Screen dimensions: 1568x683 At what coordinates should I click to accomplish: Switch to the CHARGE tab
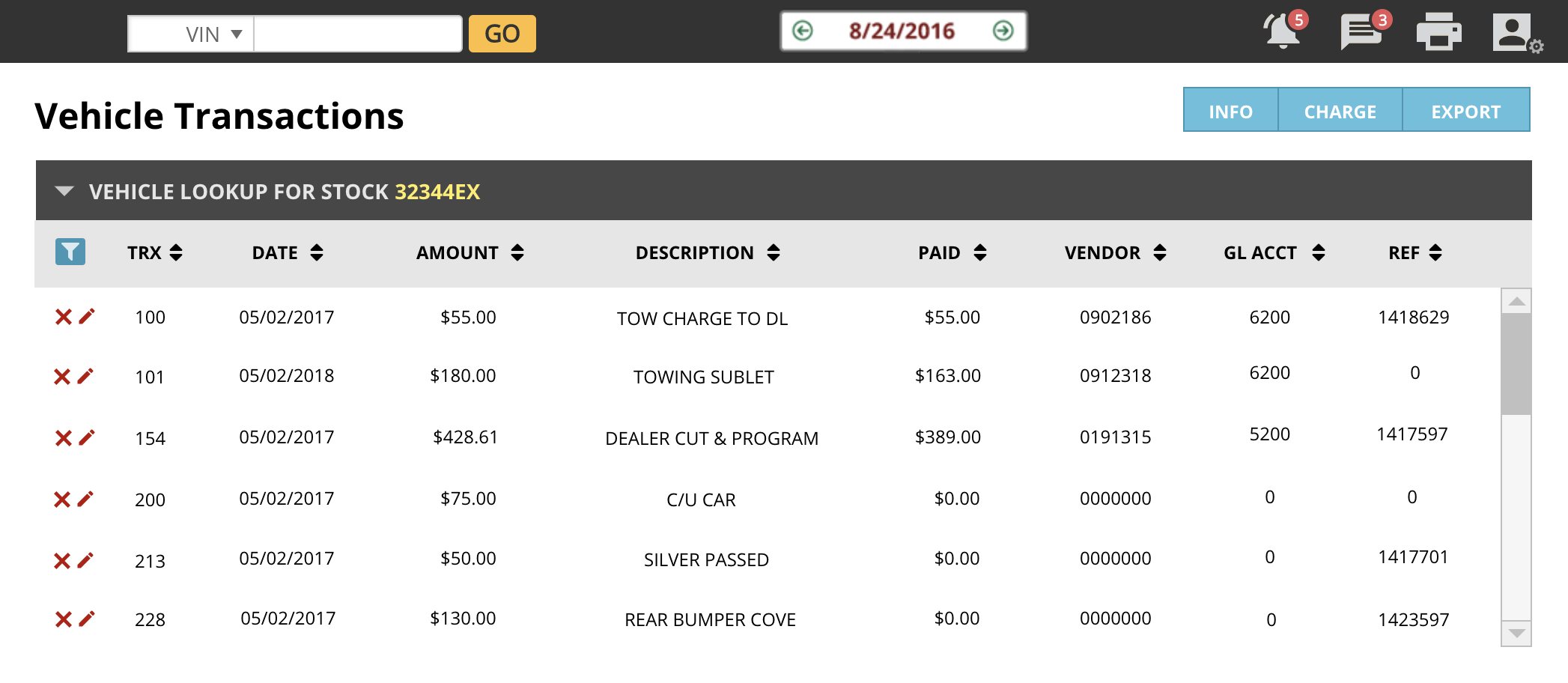(1340, 111)
